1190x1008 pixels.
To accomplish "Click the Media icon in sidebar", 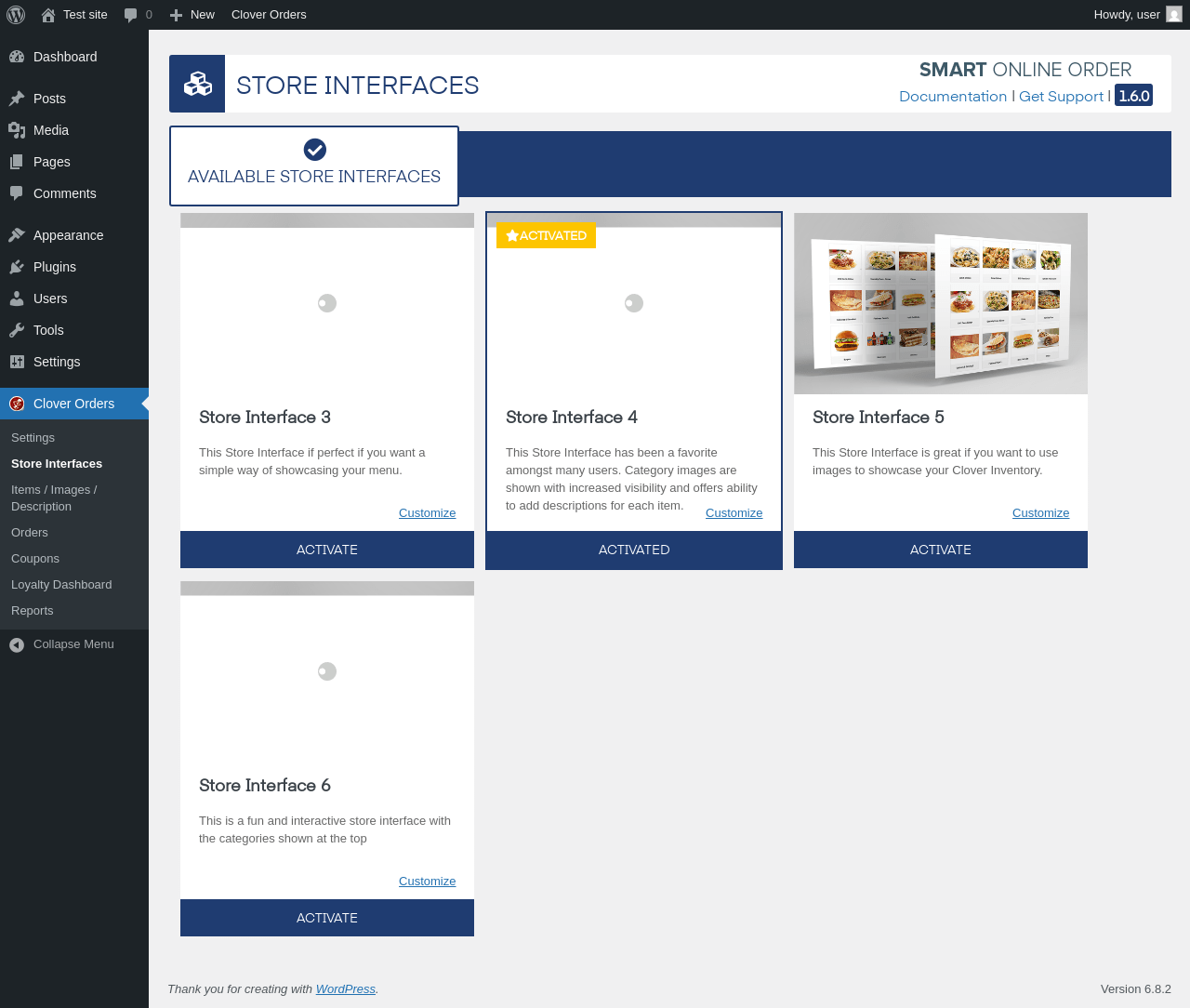I will tap(17, 130).
